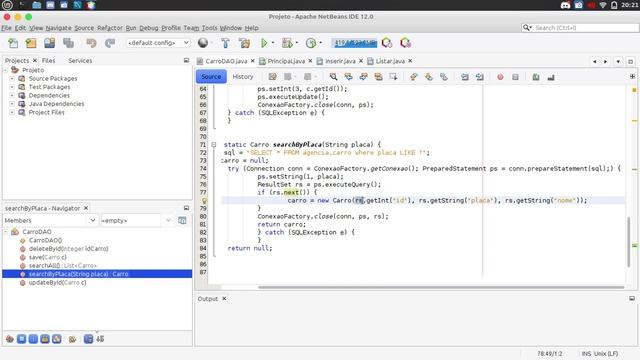Open the Debug menu
Screen dimensions: 640x360
tap(149, 28)
